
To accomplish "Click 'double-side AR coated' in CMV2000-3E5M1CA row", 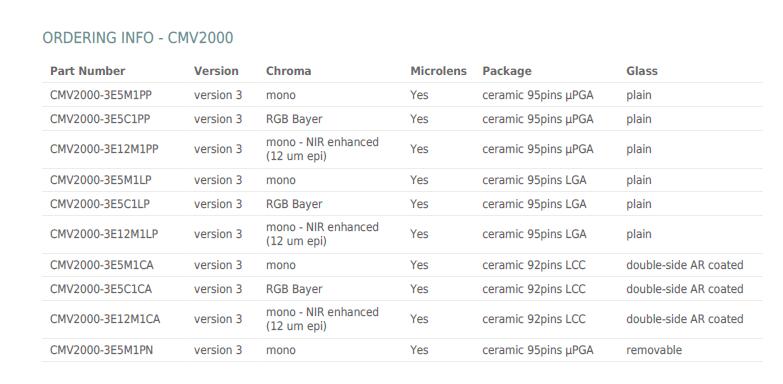I will point(685,265).
